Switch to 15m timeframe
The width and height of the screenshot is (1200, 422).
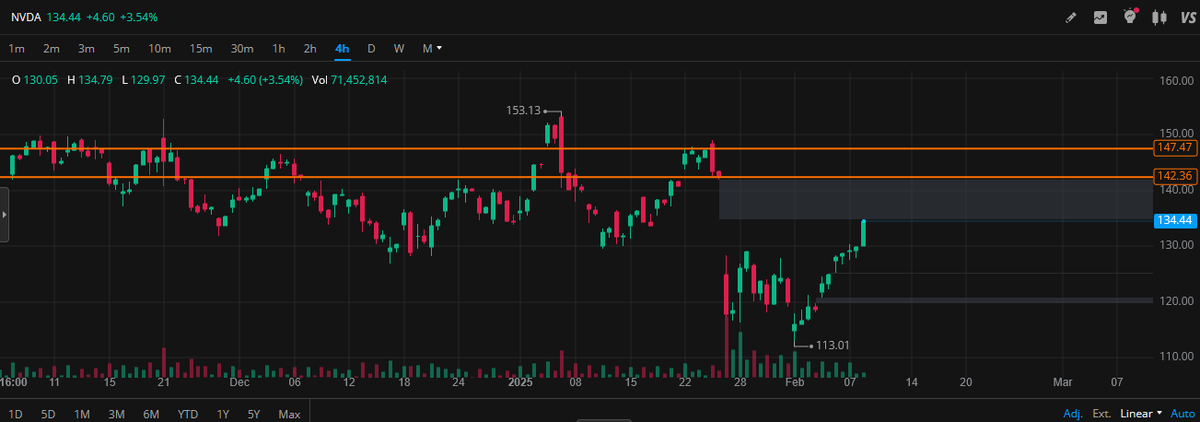point(201,48)
